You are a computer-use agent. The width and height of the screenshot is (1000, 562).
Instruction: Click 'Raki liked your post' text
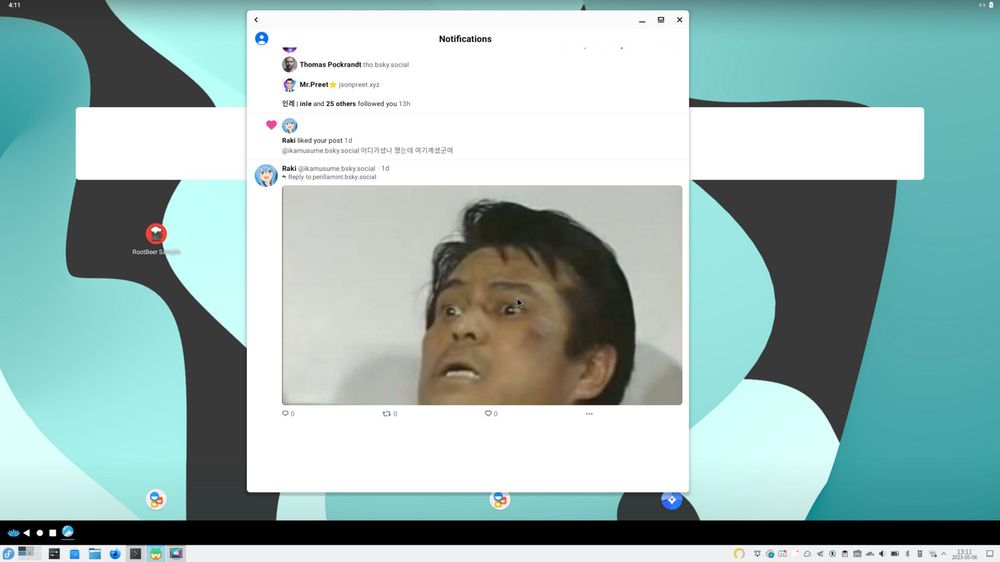pyautogui.click(x=312, y=140)
